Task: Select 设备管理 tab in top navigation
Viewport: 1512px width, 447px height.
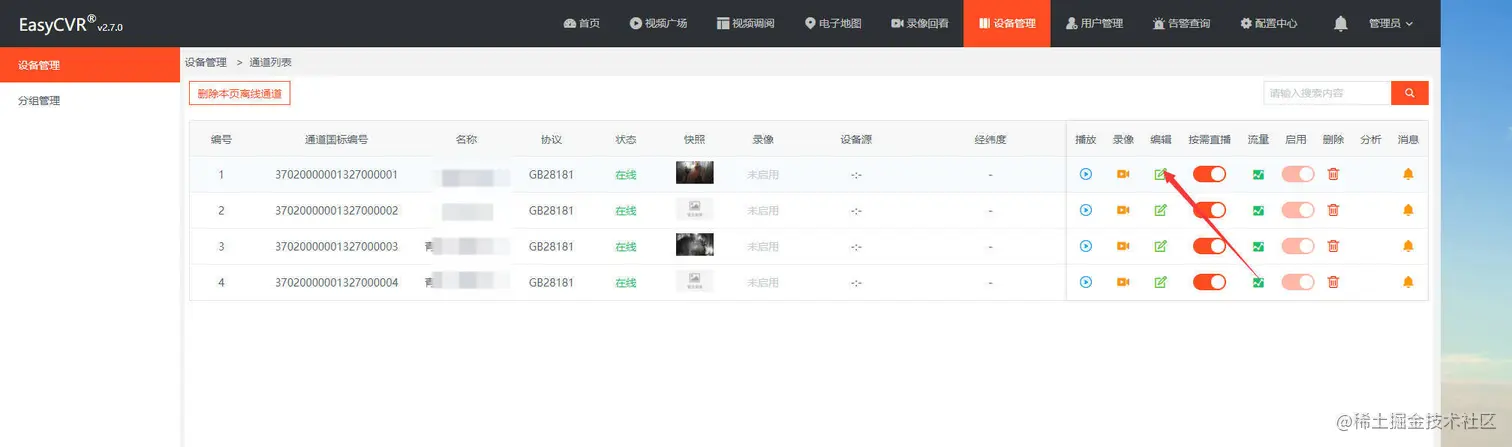Action: [x=1007, y=23]
